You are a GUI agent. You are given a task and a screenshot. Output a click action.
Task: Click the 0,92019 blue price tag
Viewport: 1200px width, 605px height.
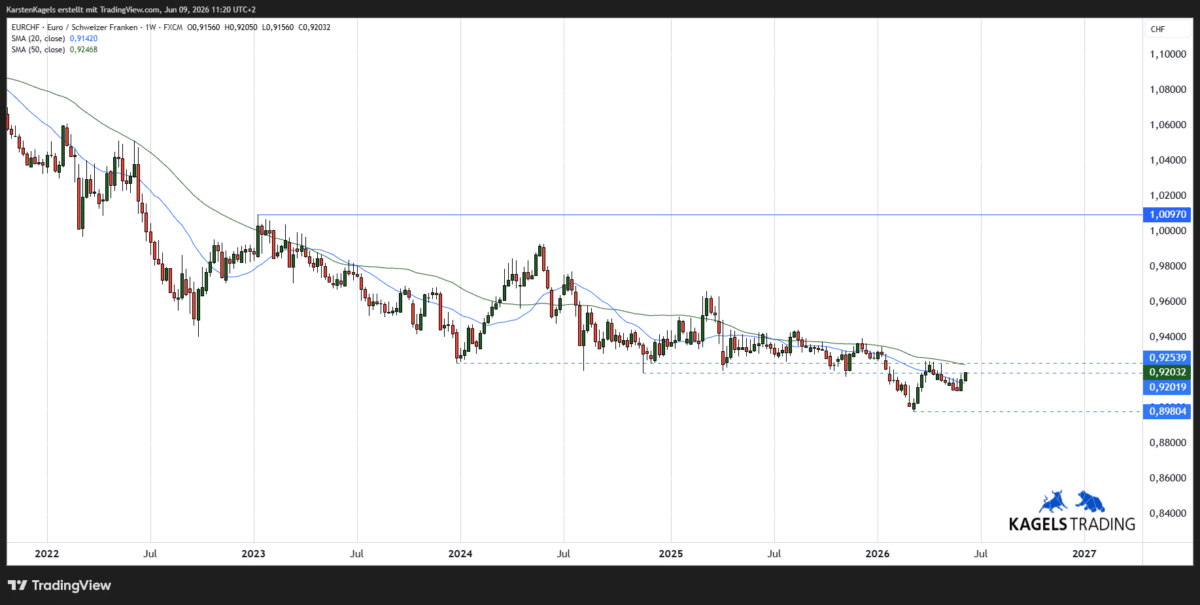pos(1167,386)
